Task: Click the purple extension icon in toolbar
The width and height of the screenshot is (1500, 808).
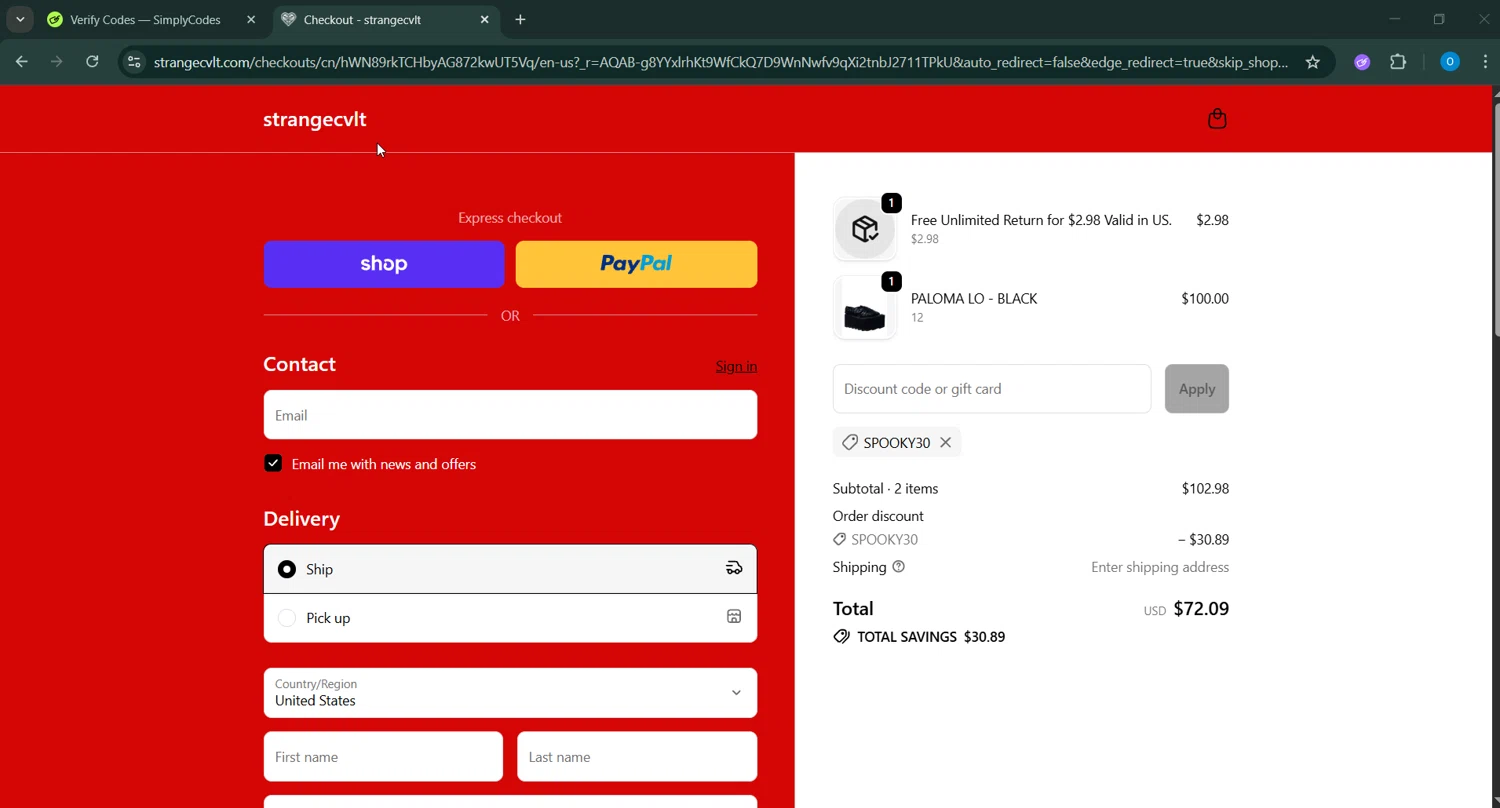Action: [x=1362, y=62]
